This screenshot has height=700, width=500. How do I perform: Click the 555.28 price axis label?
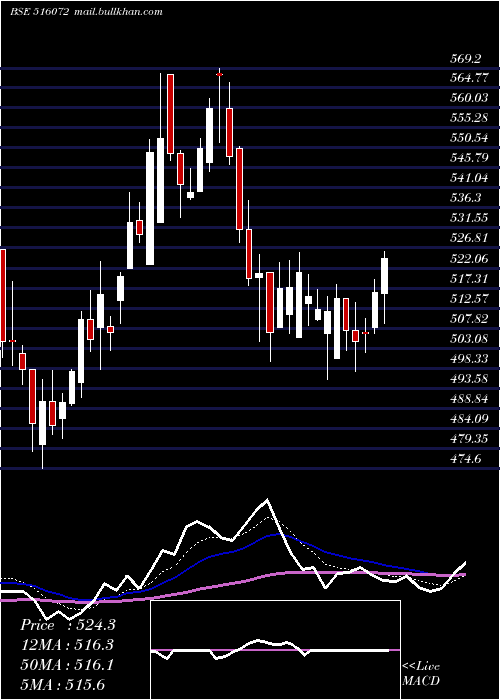(x=469, y=118)
